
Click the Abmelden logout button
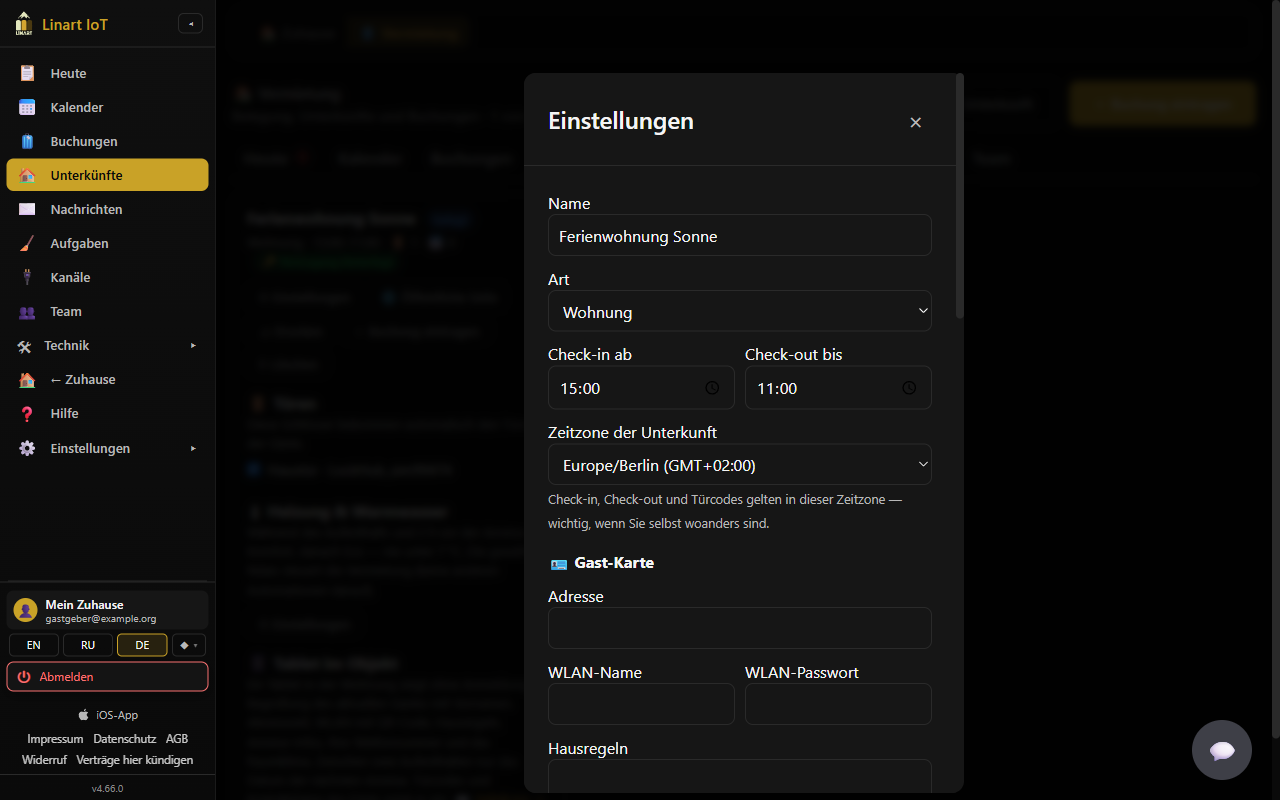[108, 677]
